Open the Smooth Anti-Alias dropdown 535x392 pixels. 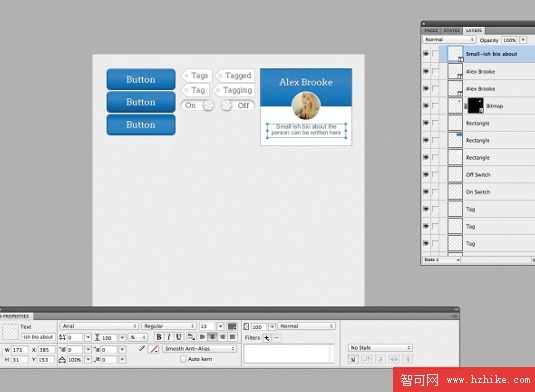pyautogui.click(x=200, y=349)
